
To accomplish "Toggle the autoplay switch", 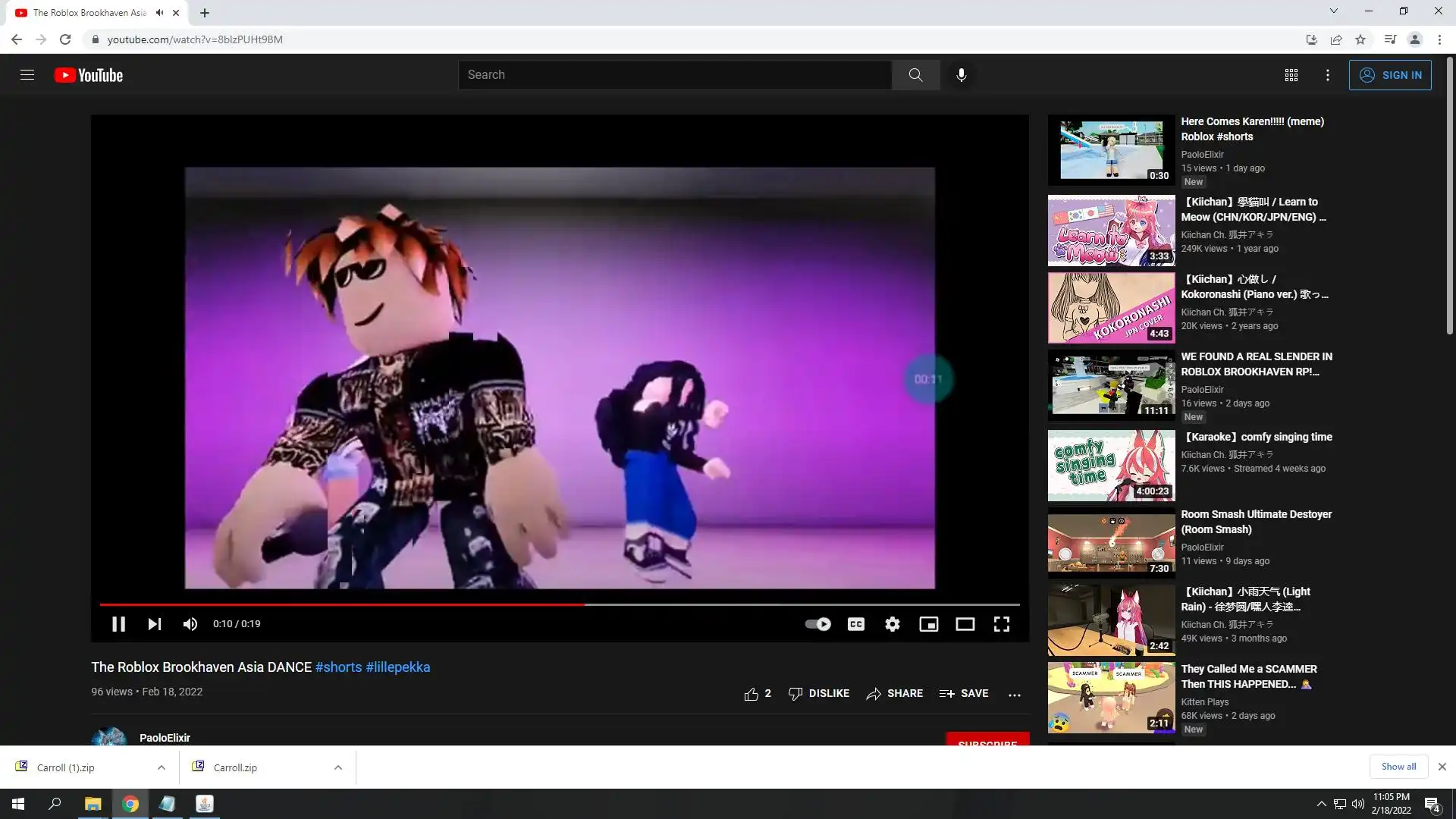I will (817, 624).
